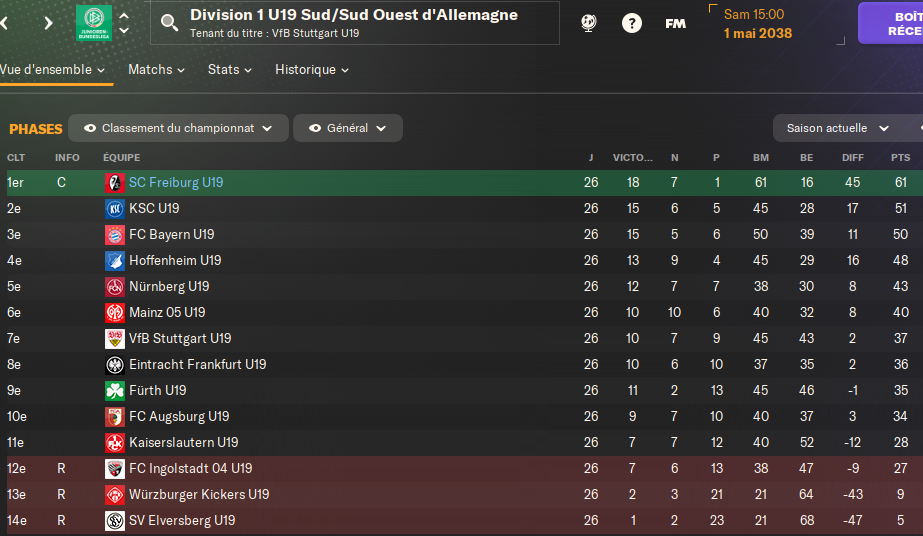The height and width of the screenshot is (536, 923).
Task: Click the FC Bayern U19 club badge
Action: pos(115,235)
